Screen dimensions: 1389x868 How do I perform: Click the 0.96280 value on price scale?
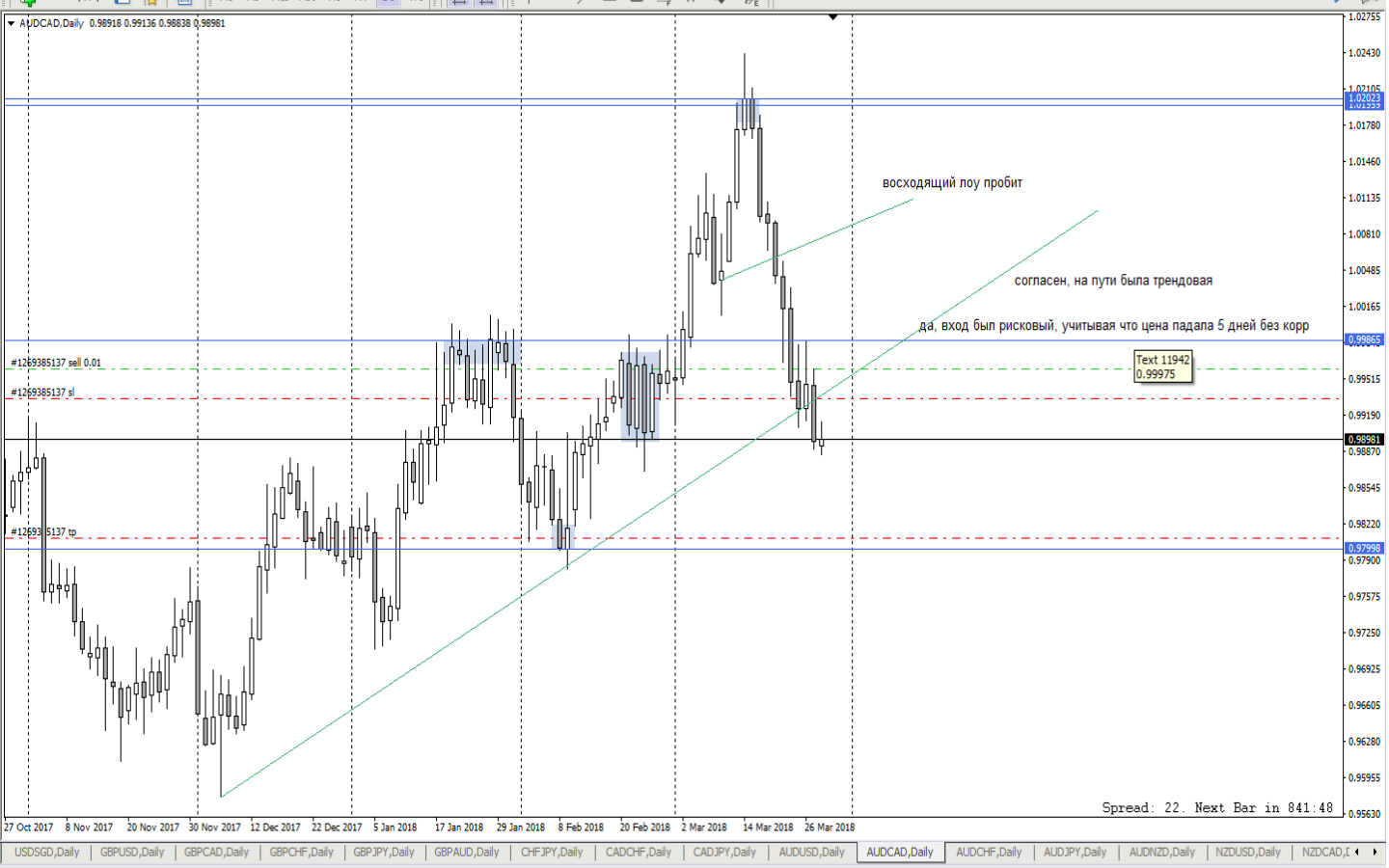click(1364, 742)
